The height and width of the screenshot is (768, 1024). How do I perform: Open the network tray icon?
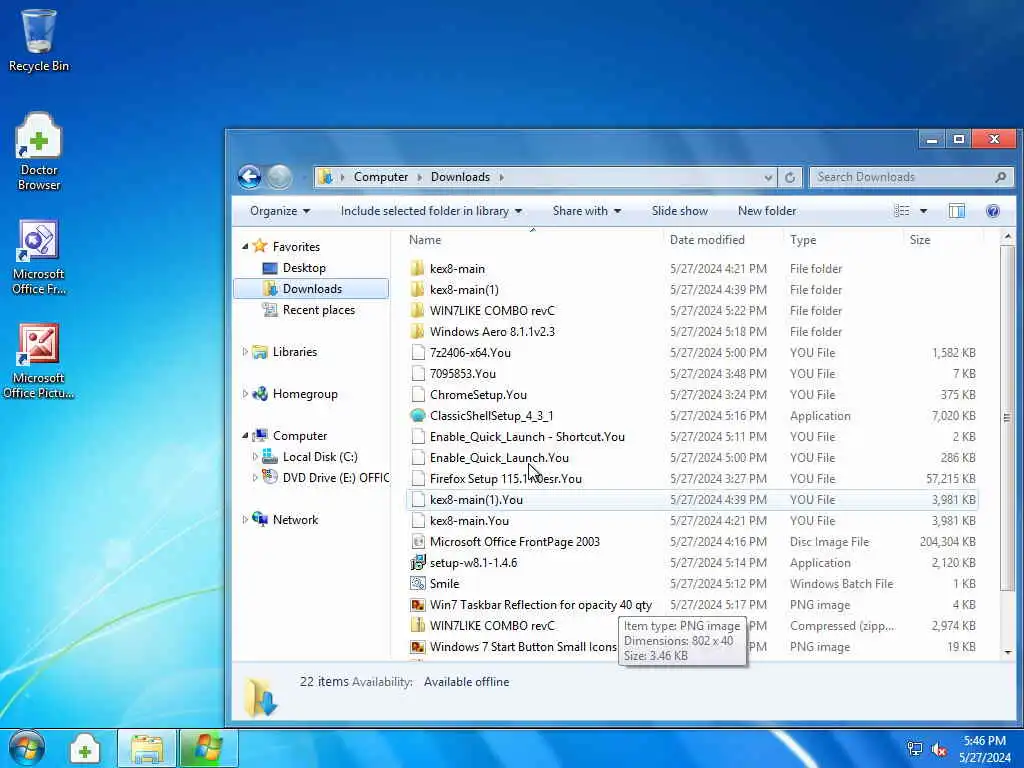(914, 748)
